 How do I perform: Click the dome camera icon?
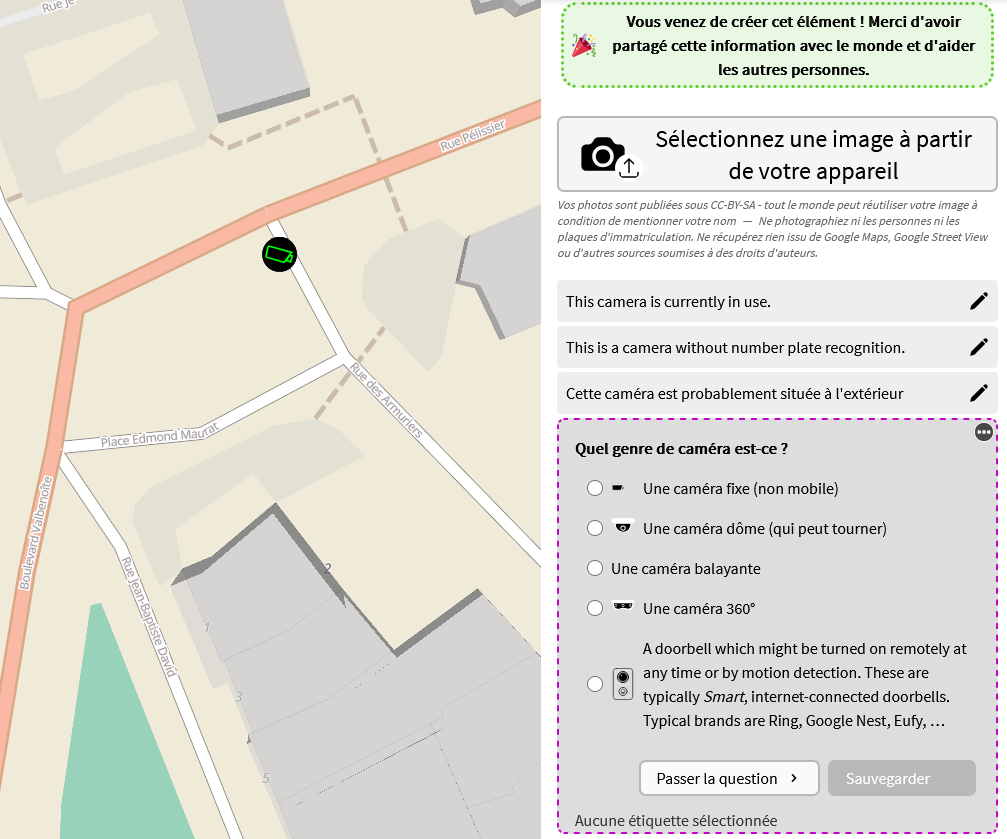[623, 527]
